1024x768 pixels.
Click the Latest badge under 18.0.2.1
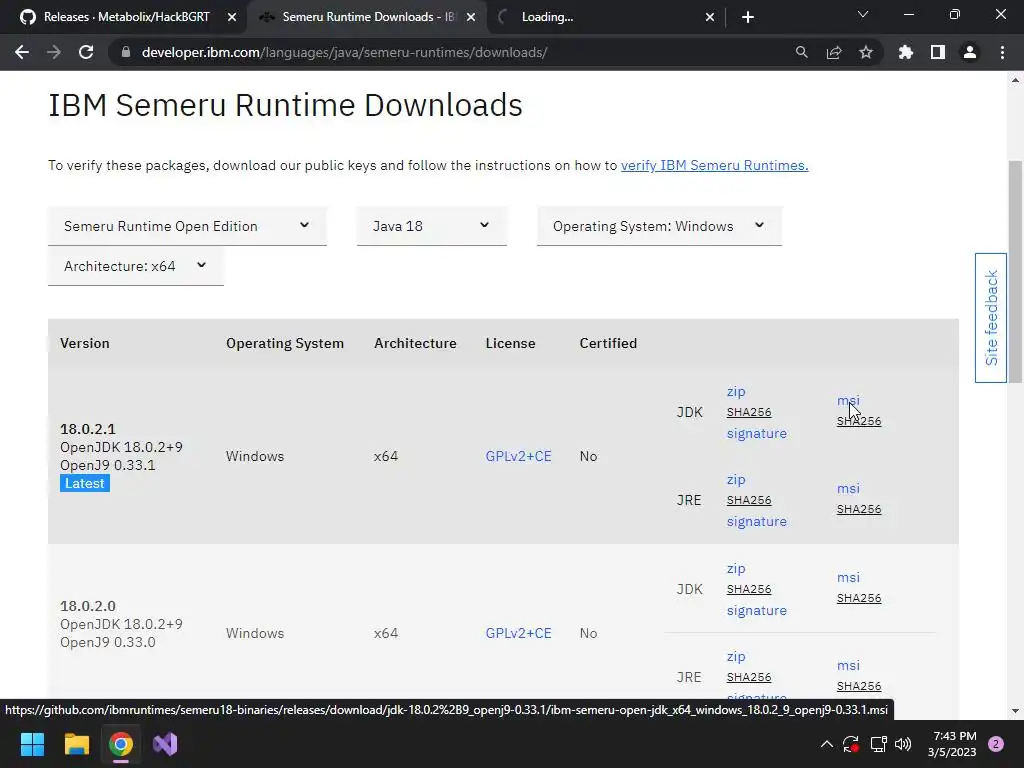click(x=85, y=483)
